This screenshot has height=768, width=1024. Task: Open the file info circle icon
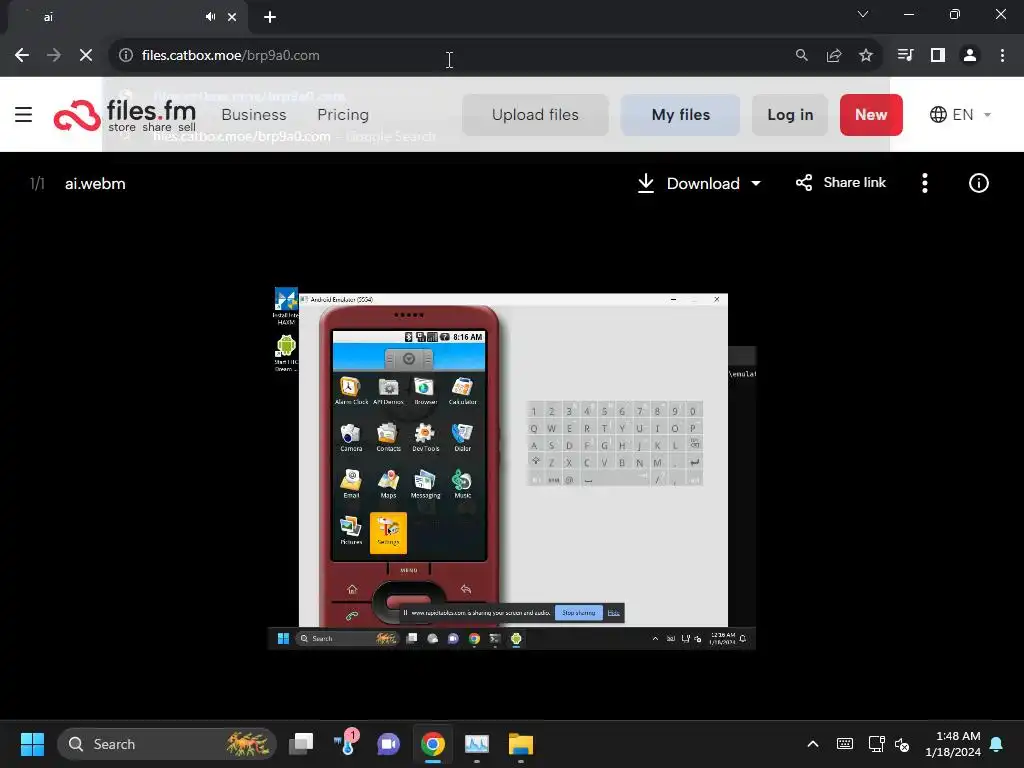tap(978, 183)
